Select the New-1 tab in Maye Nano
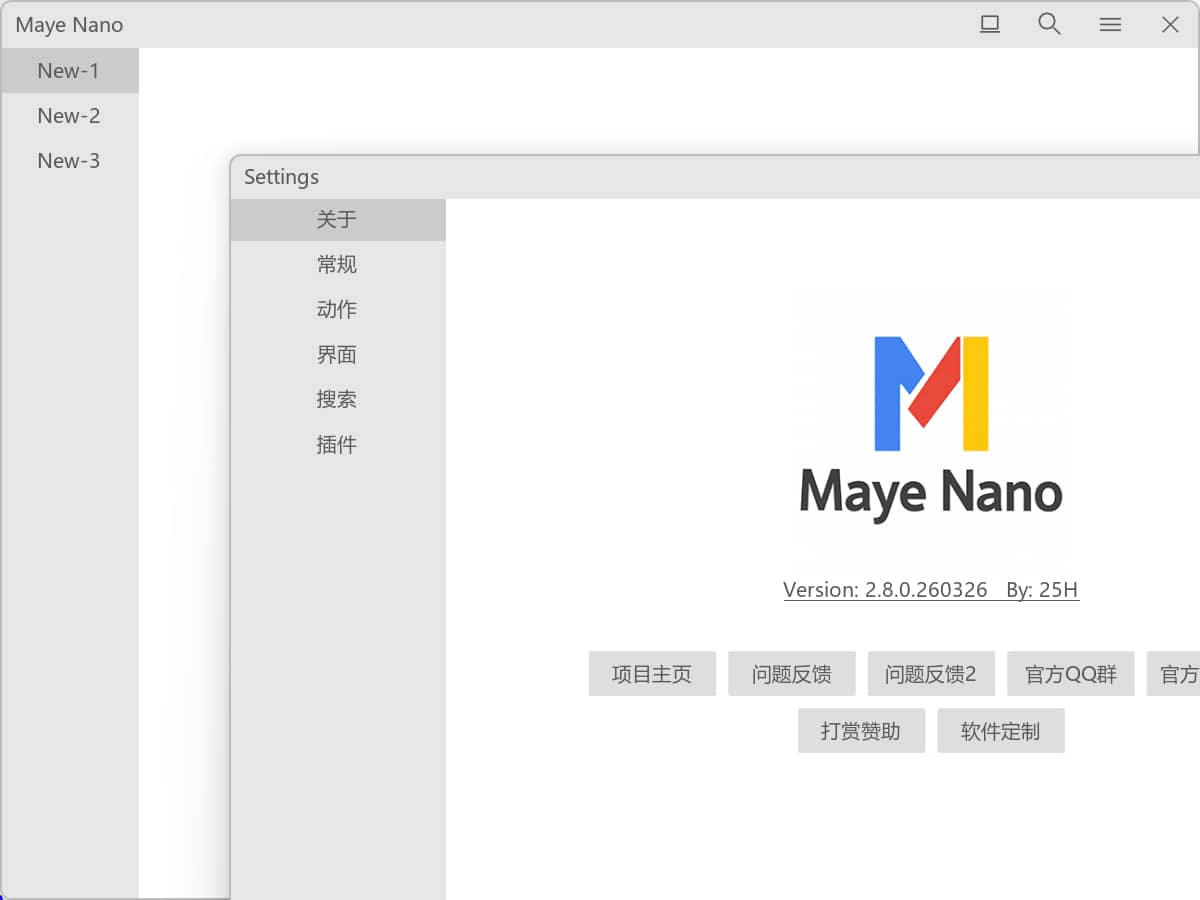The width and height of the screenshot is (1200, 900). [70, 71]
